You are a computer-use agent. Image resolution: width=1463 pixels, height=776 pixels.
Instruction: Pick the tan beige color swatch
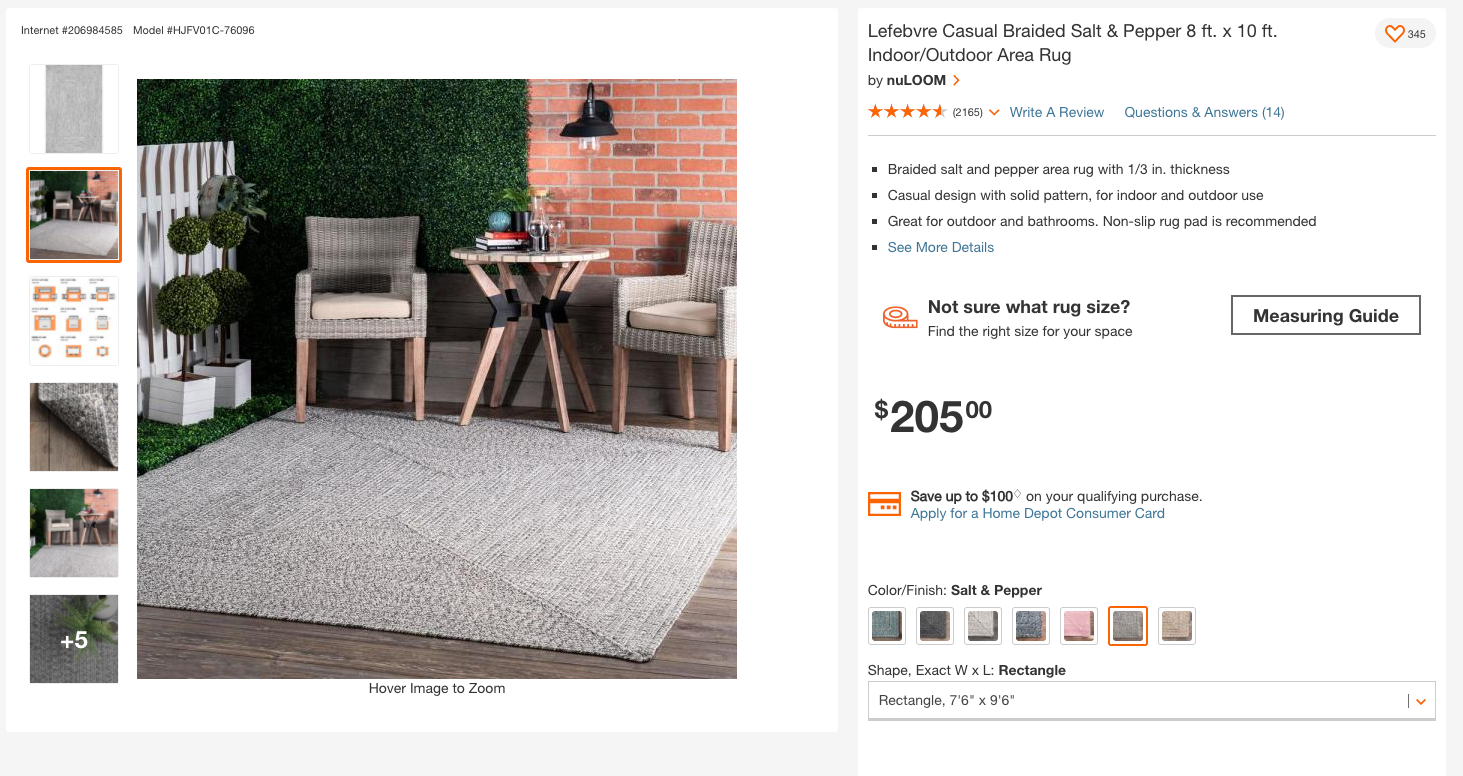[1176, 626]
